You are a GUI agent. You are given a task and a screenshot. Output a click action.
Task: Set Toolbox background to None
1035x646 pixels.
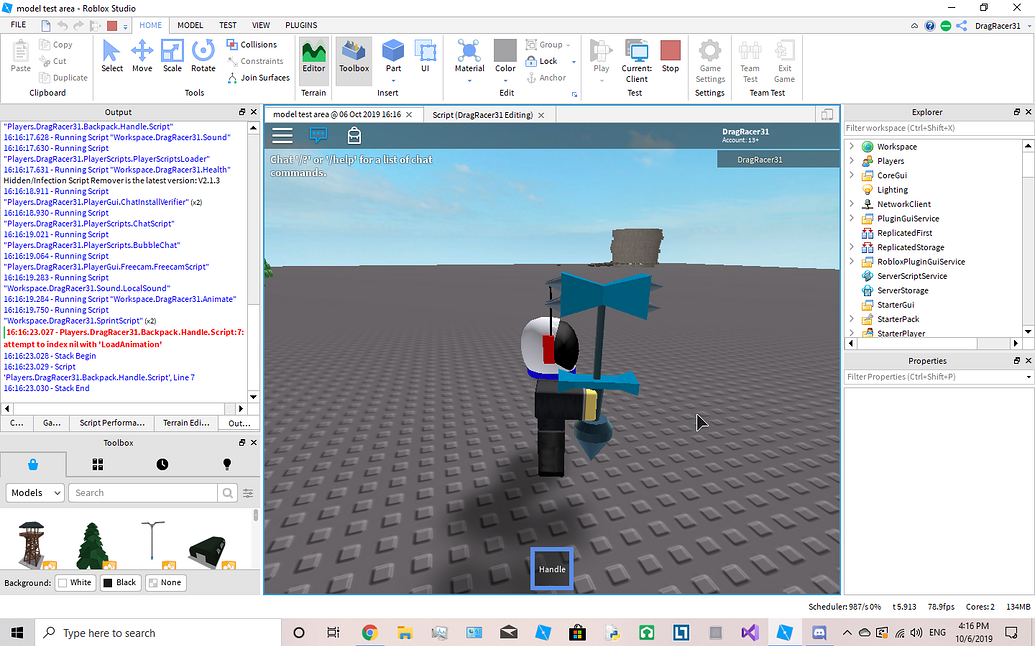point(165,583)
